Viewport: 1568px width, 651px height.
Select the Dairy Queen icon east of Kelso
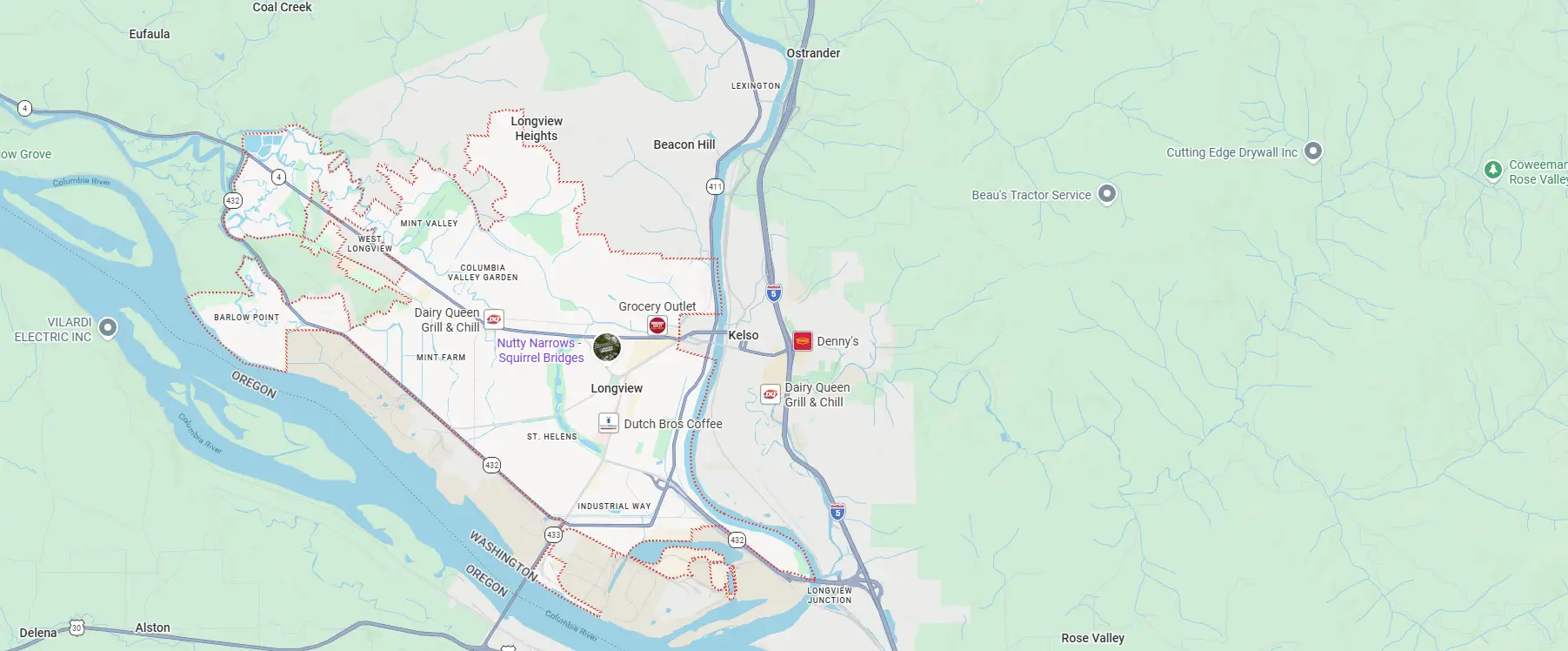click(771, 394)
